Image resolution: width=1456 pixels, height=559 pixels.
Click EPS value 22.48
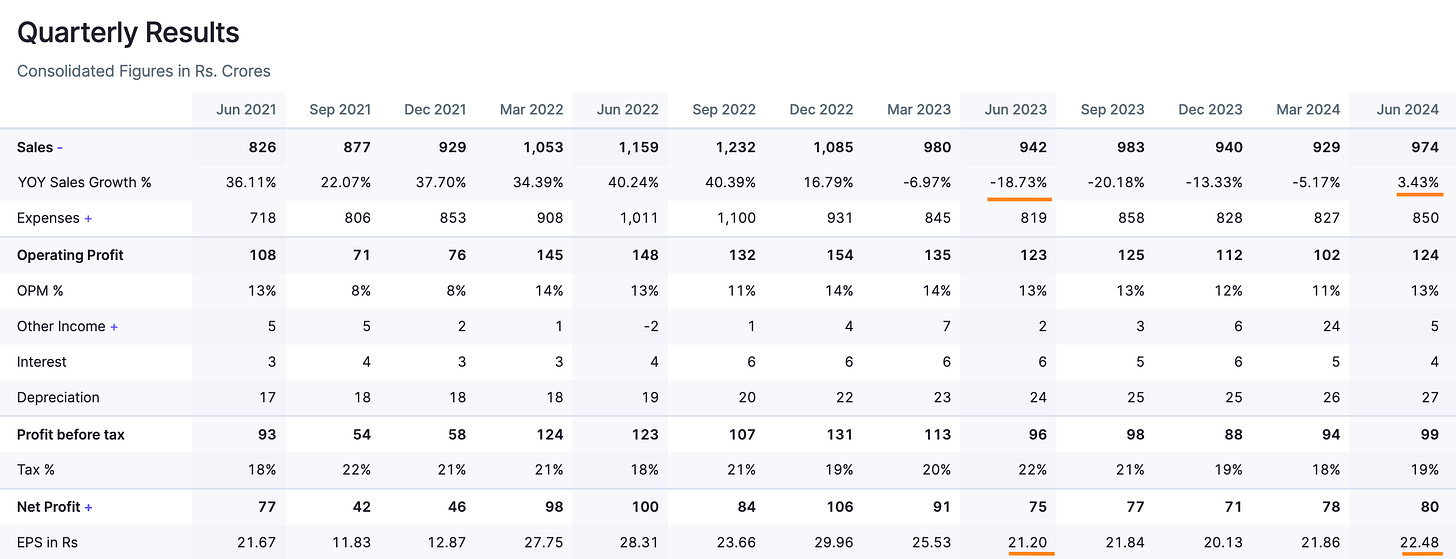coord(1420,542)
